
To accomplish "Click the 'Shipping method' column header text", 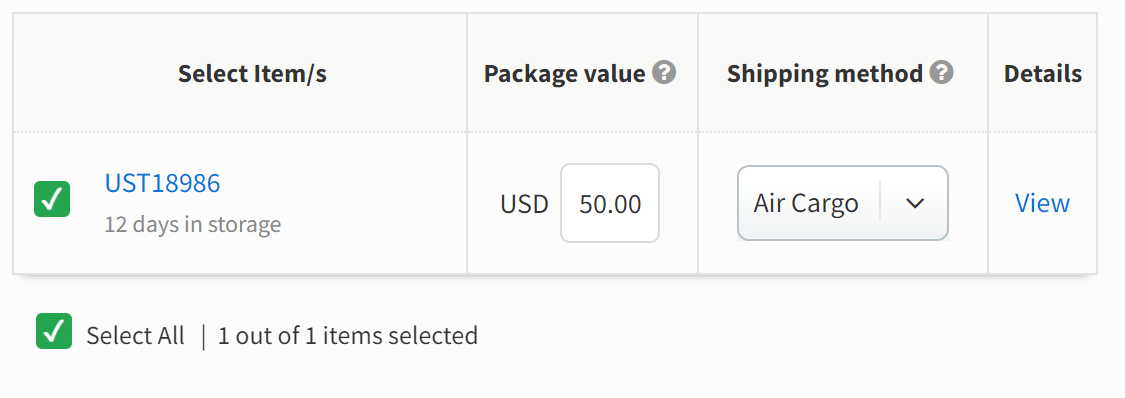I will pos(824,74).
